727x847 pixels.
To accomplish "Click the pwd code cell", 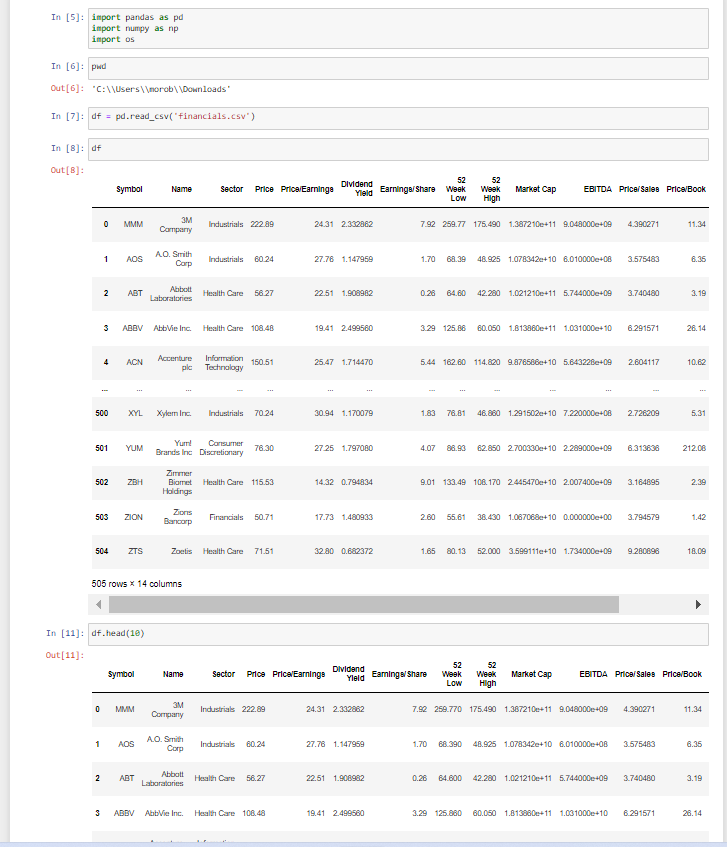I will [398, 69].
